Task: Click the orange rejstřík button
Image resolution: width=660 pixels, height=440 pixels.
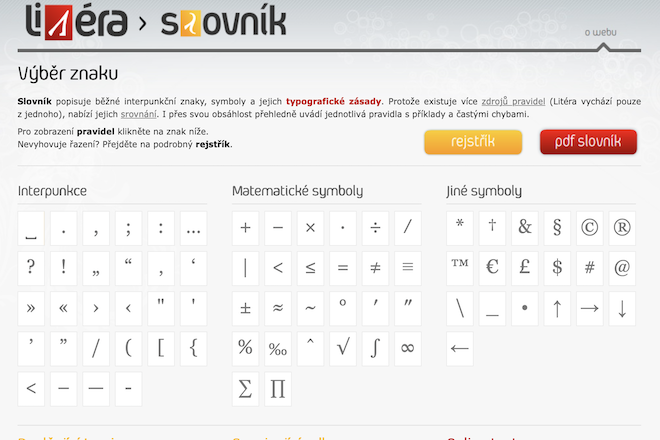Action: pos(473,143)
